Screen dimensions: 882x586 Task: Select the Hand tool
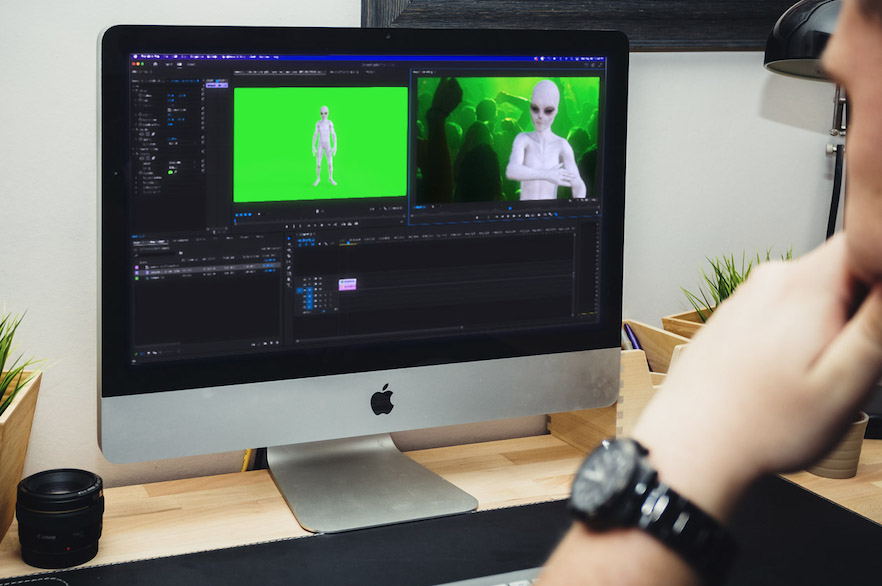click(289, 279)
